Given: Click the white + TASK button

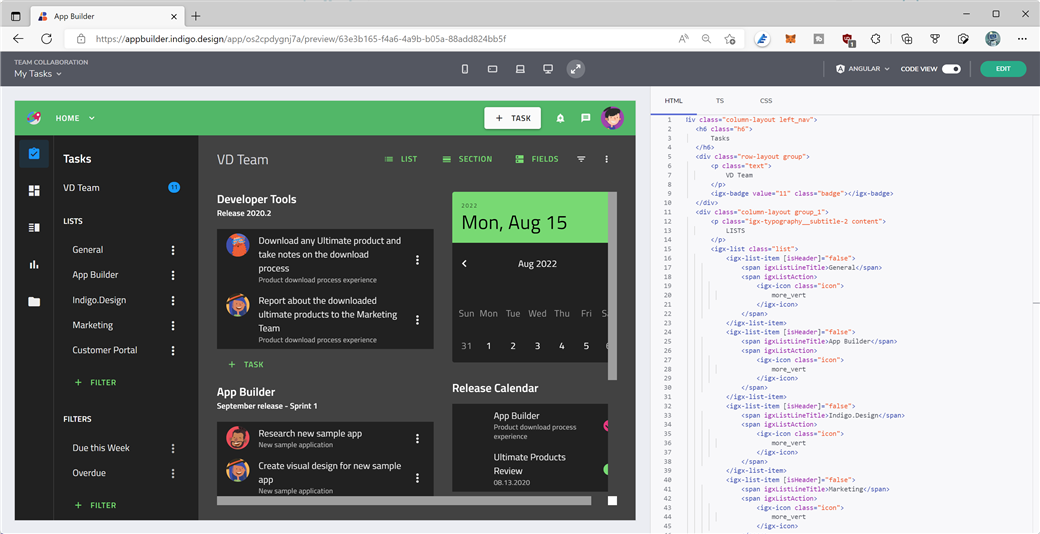Looking at the screenshot, I should coord(512,118).
